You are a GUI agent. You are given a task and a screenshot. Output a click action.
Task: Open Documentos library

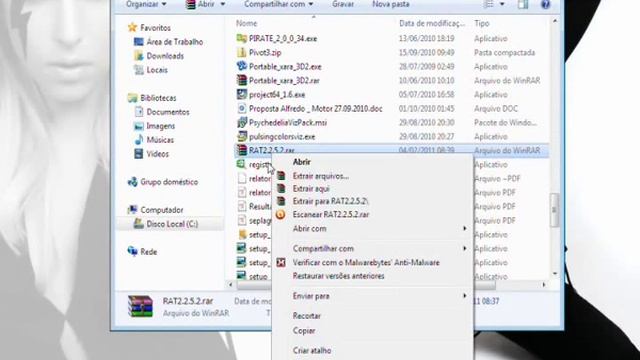pos(168,112)
